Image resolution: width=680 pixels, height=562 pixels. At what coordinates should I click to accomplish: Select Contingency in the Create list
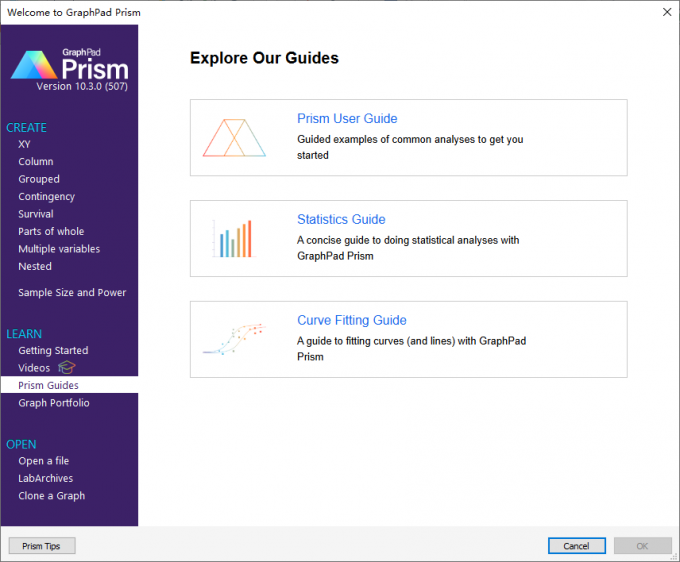(x=46, y=196)
